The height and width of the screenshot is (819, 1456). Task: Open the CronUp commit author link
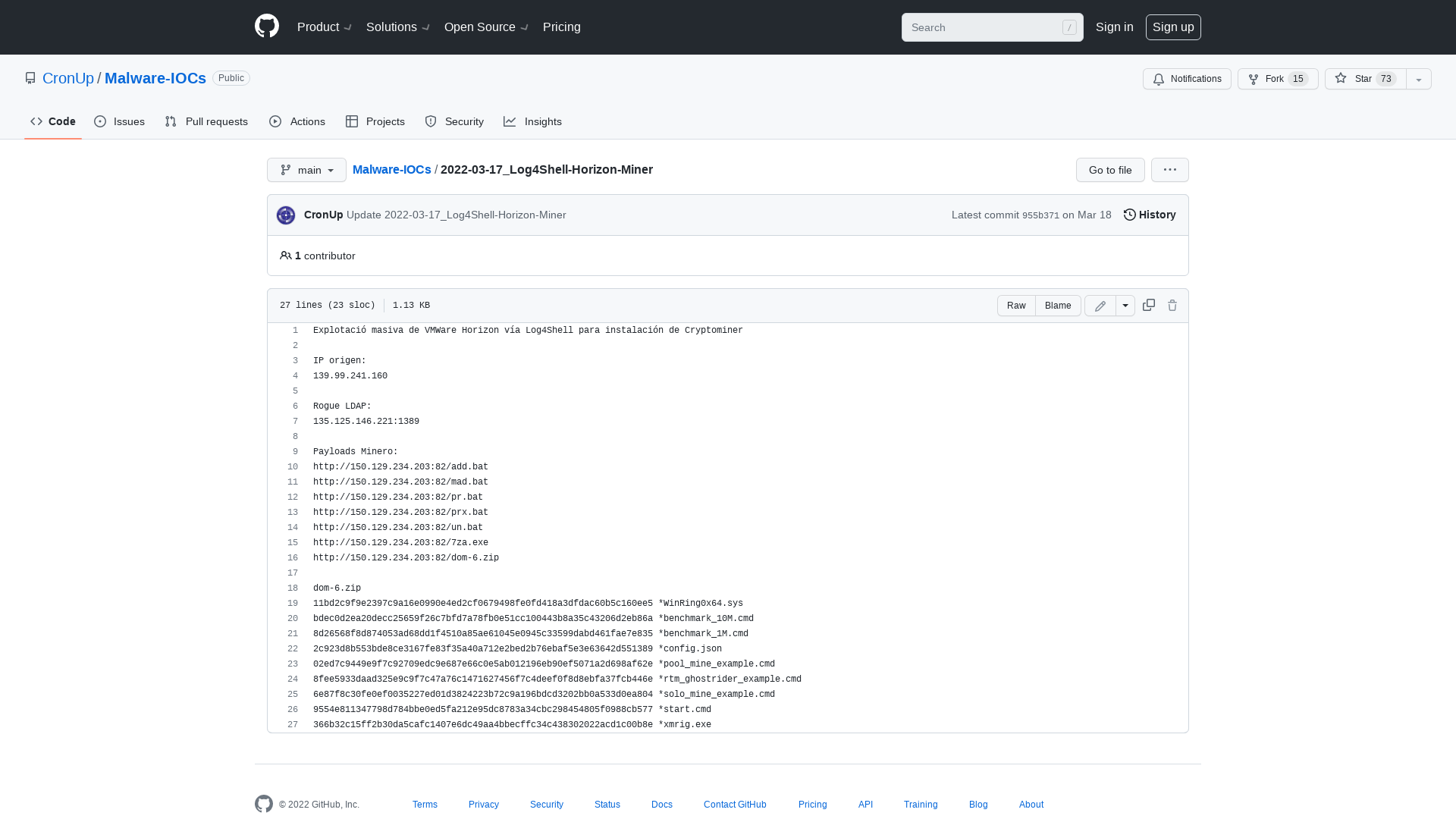[x=323, y=215]
